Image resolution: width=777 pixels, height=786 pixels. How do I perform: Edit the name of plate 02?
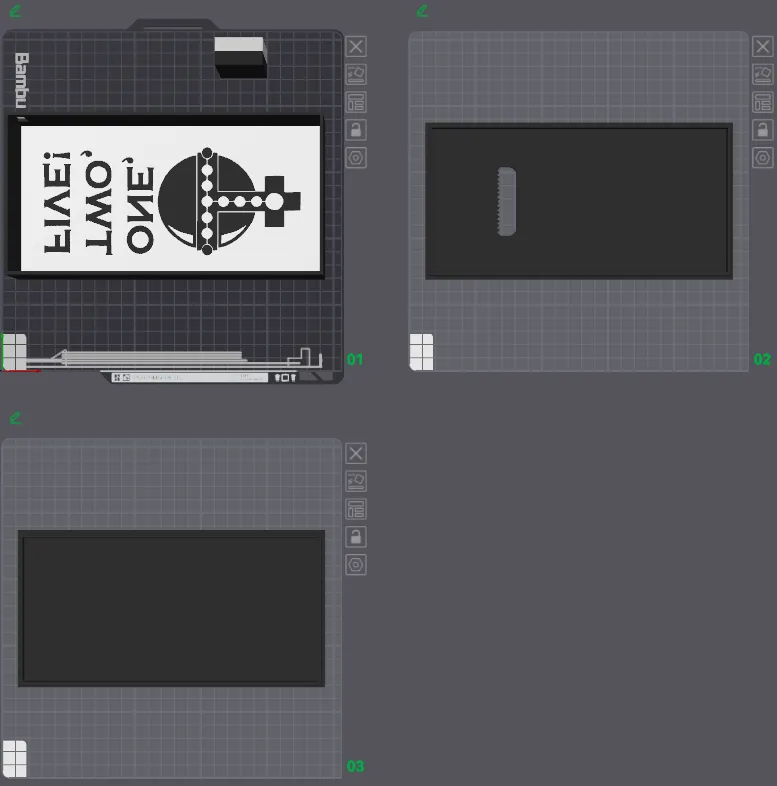[422, 11]
